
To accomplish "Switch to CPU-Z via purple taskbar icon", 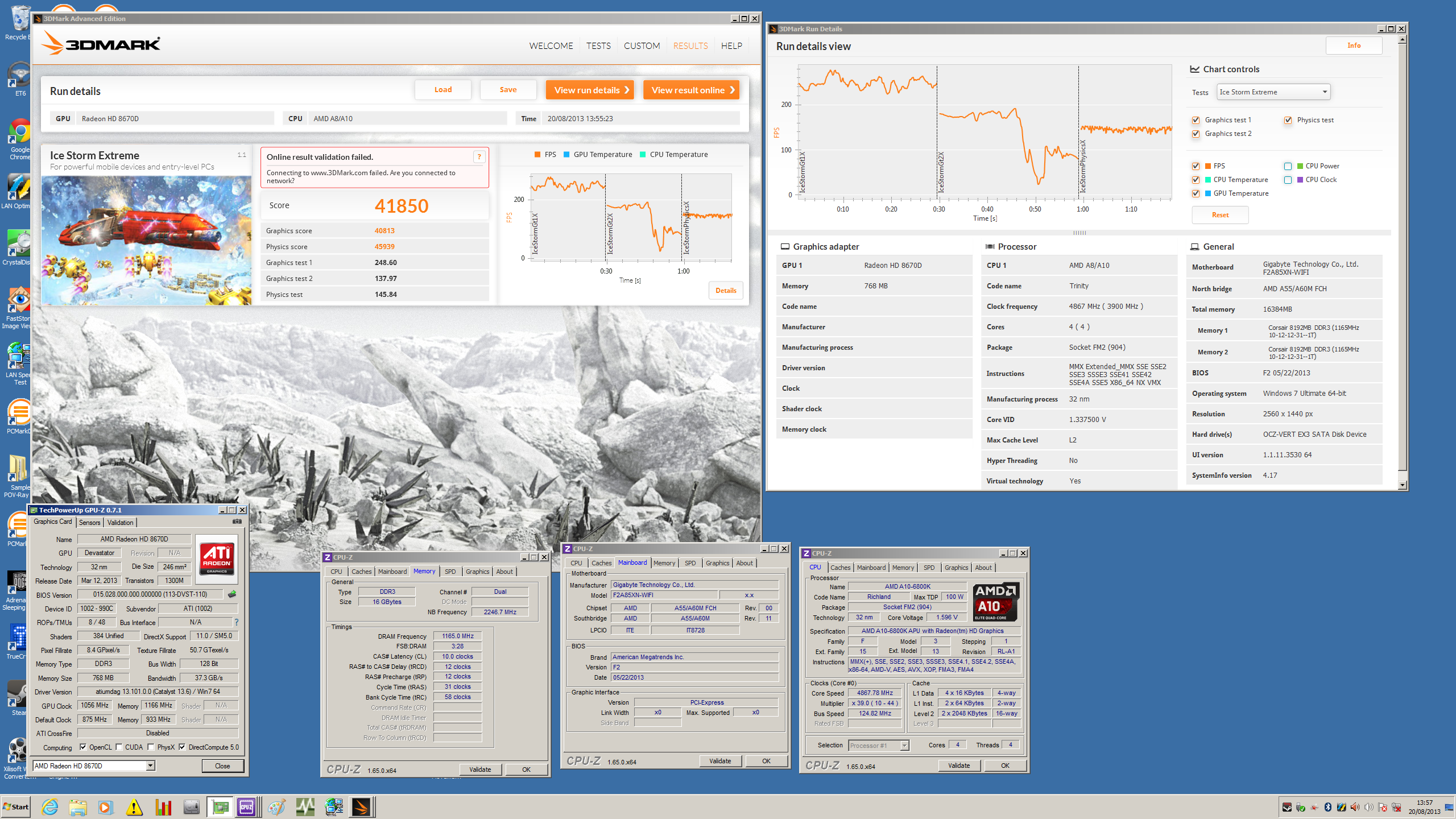I will pos(247,807).
